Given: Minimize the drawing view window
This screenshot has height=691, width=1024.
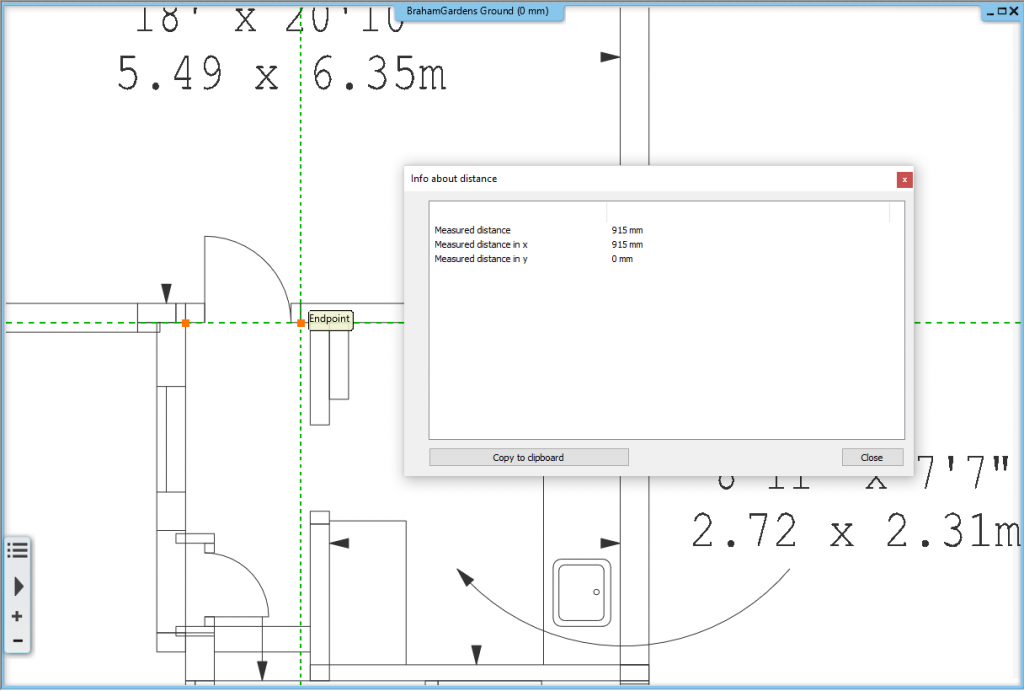Looking at the screenshot, I should click(x=991, y=12).
